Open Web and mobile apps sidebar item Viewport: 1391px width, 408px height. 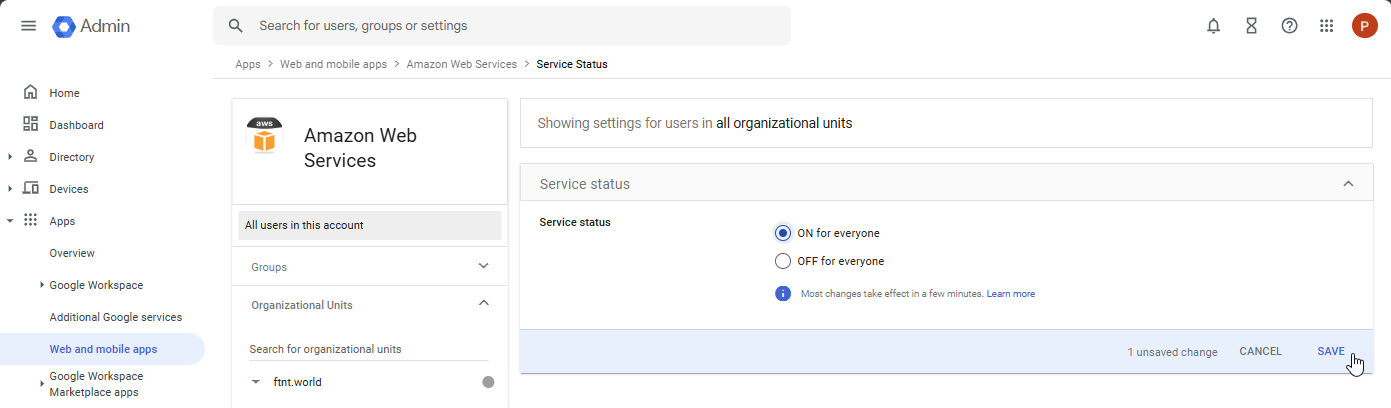point(103,349)
